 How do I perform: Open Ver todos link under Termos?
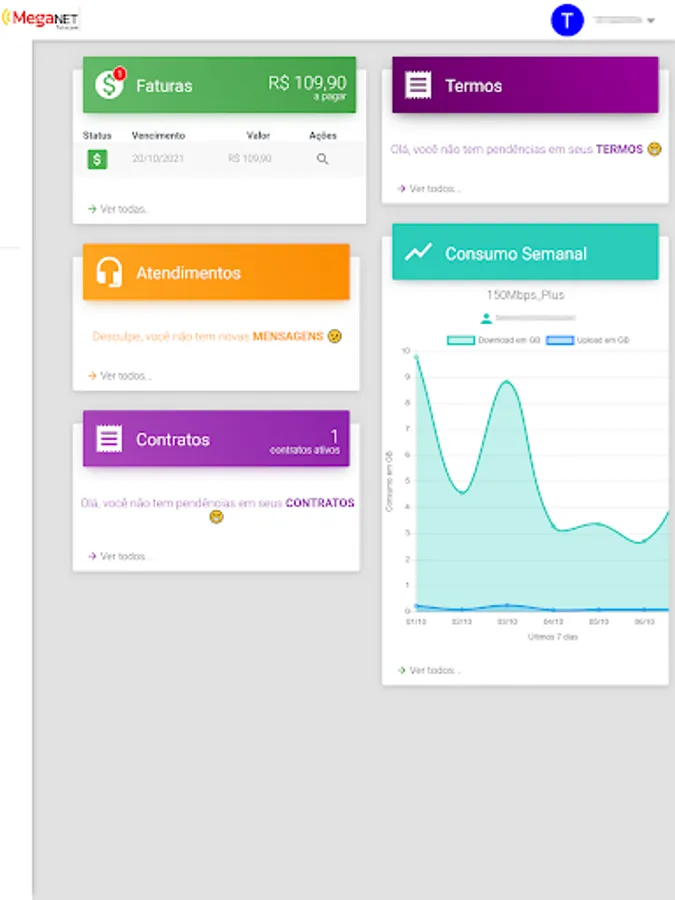point(429,188)
